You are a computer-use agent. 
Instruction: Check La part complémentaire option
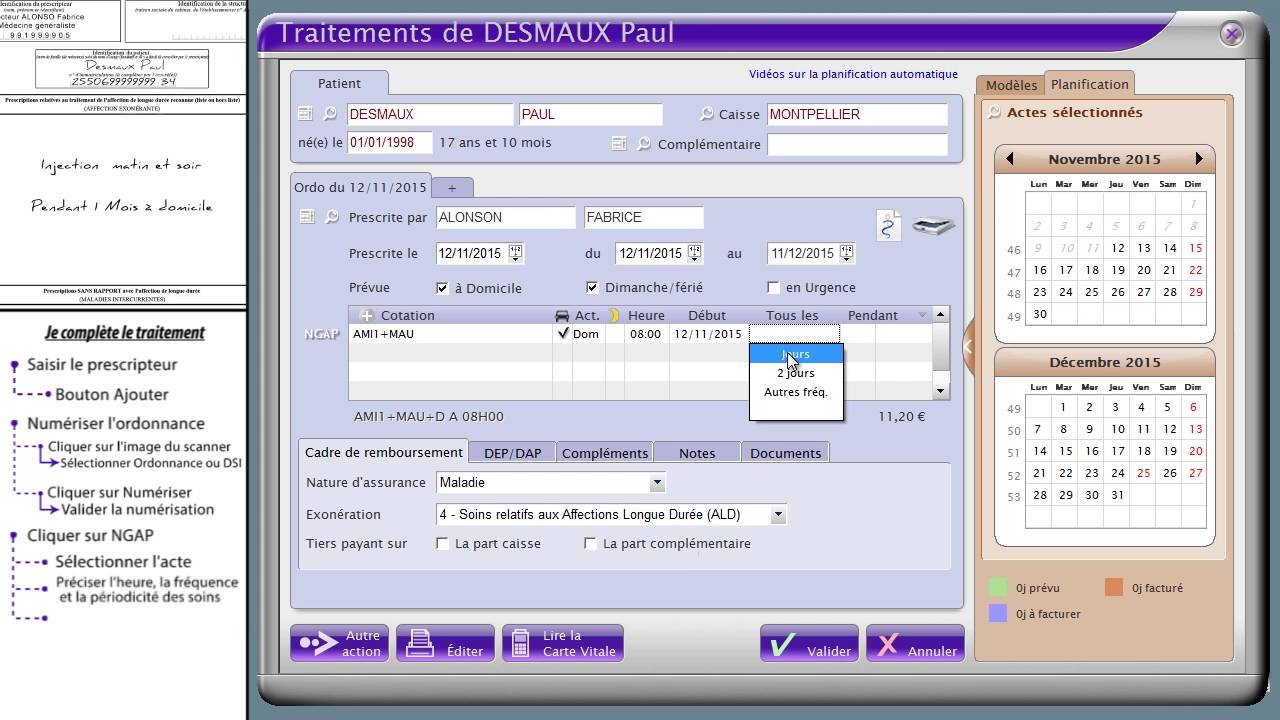click(x=590, y=544)
